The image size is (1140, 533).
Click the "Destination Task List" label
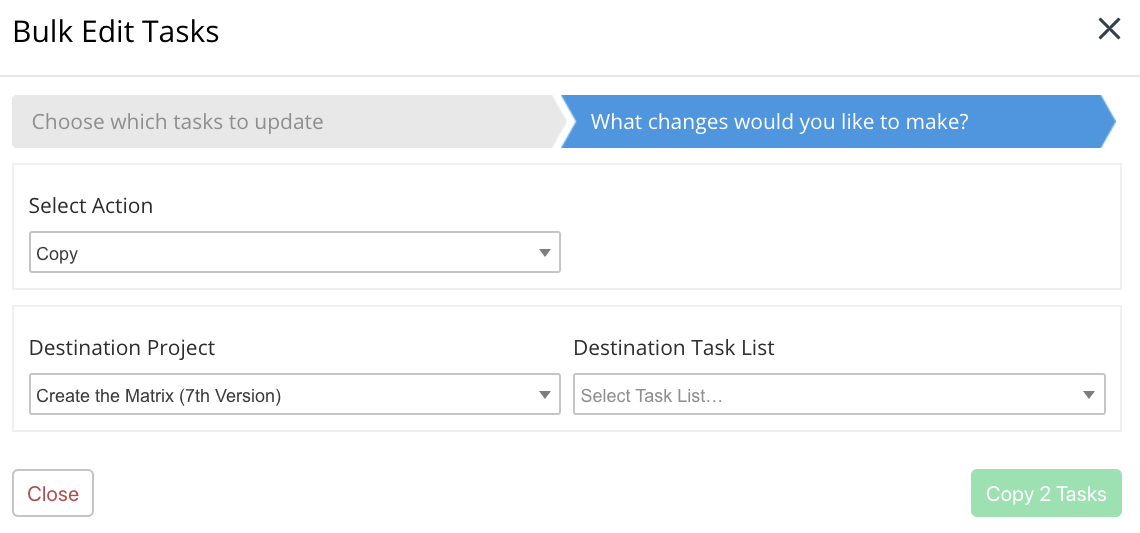pos(673,348)
